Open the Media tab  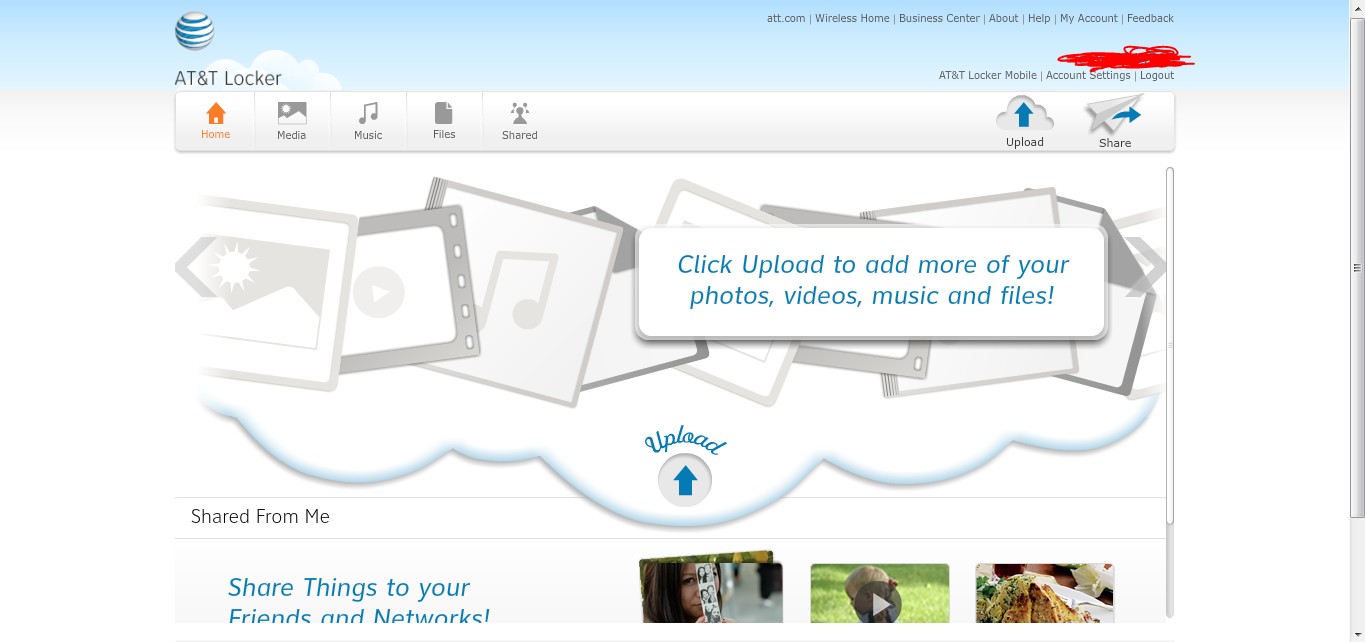click(292, 122)
